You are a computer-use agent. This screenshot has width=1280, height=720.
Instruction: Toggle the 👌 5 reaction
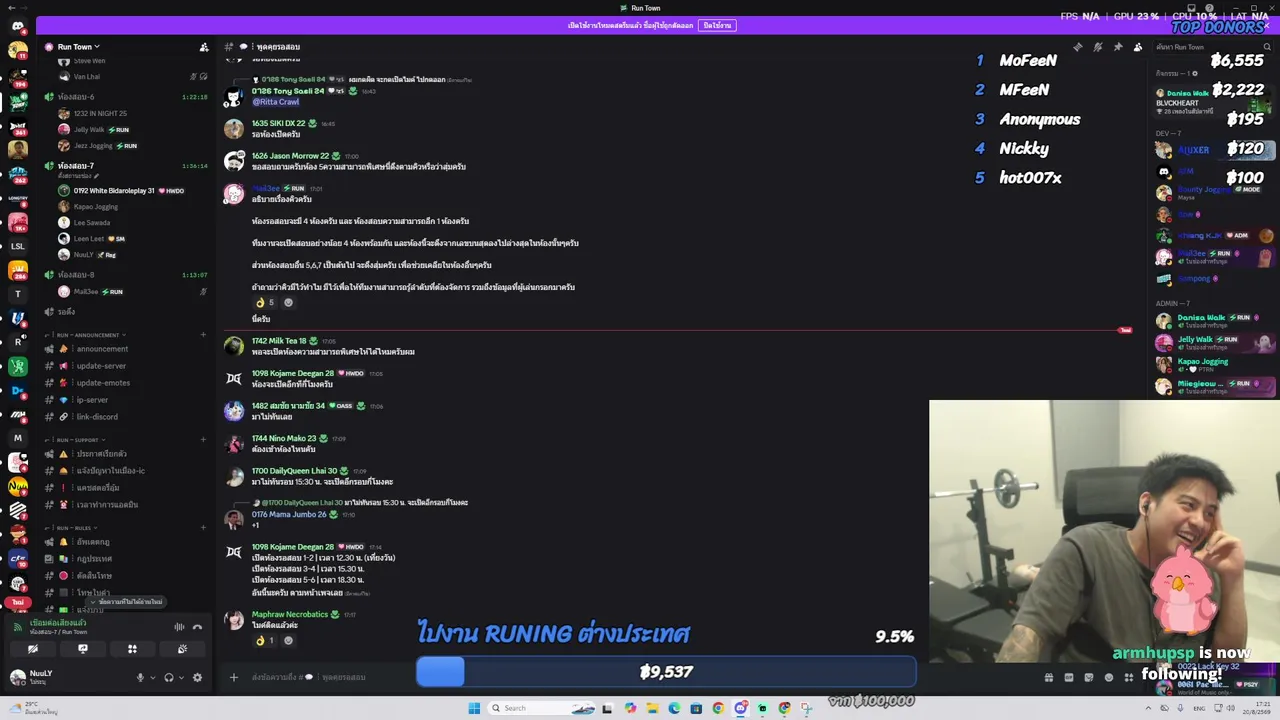265,303
